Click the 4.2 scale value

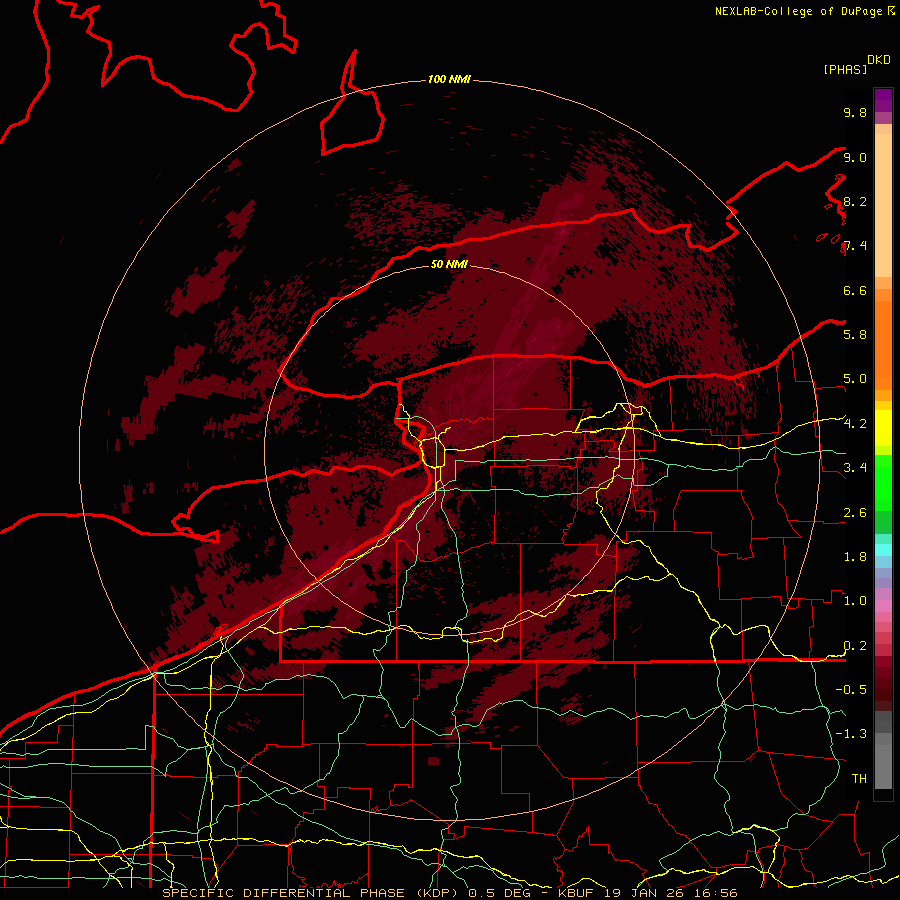click(x=855, y=424)
